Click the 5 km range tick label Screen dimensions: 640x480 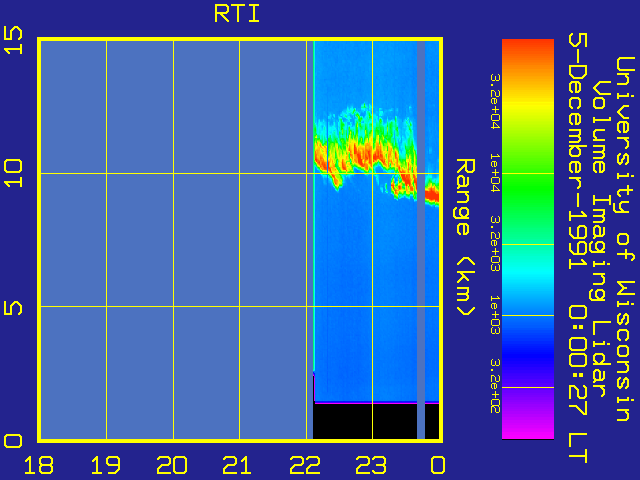[x=13, y=307]
